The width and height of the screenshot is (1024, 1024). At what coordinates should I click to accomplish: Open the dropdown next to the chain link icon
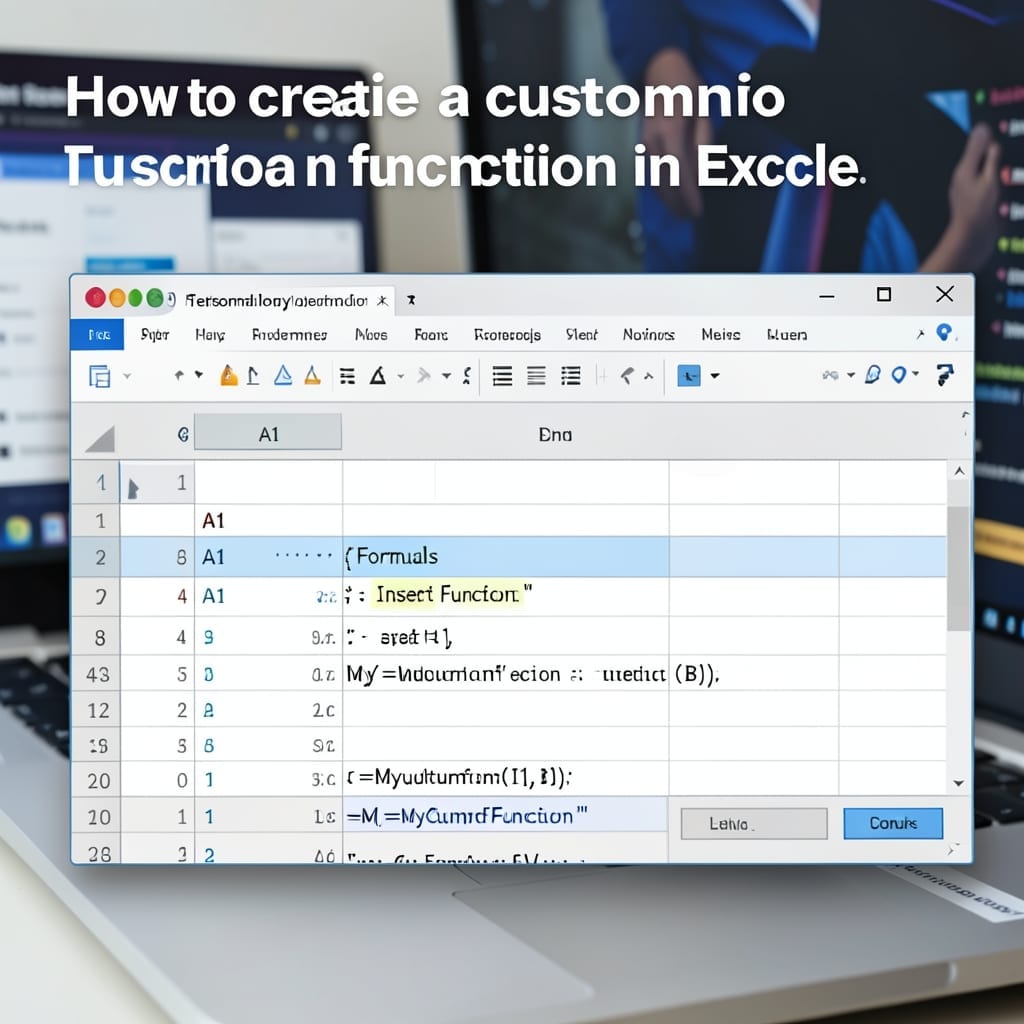pyautogui.click(x=850, y=376)
